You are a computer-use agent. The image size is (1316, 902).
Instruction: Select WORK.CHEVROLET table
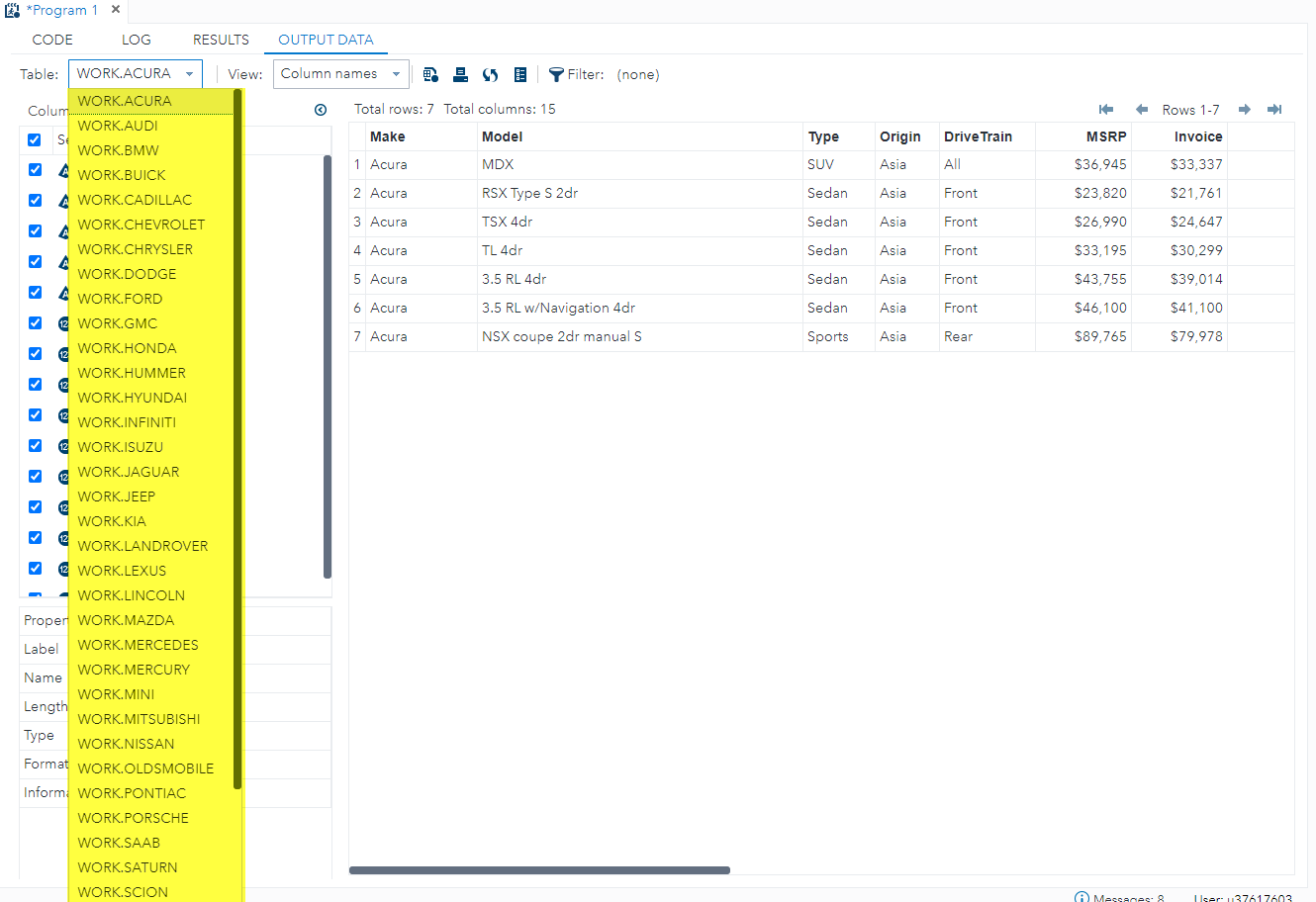point(151,225)
